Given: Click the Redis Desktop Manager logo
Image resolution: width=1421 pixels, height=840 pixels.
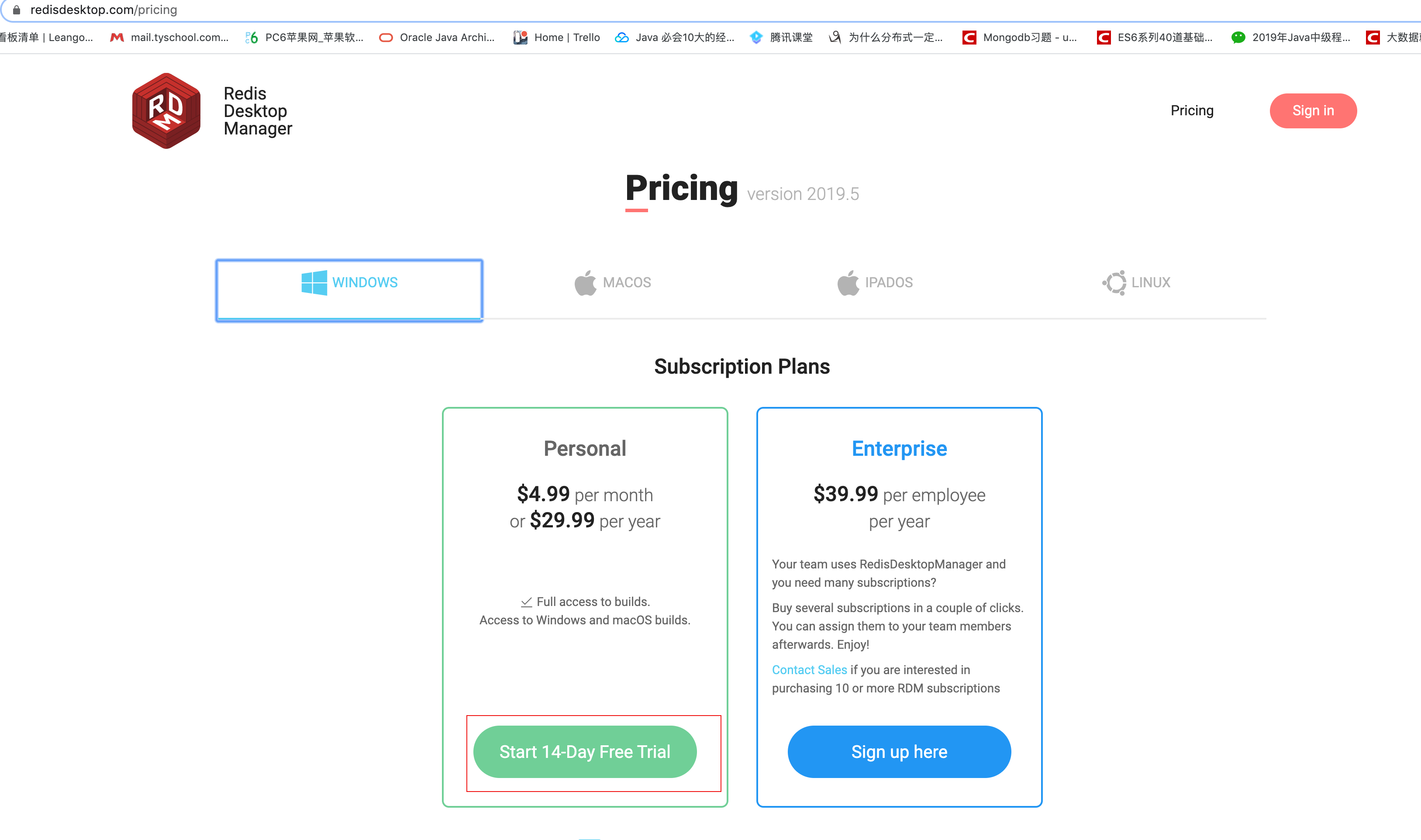Looking at the screenshot, I should tap(166, 110).
